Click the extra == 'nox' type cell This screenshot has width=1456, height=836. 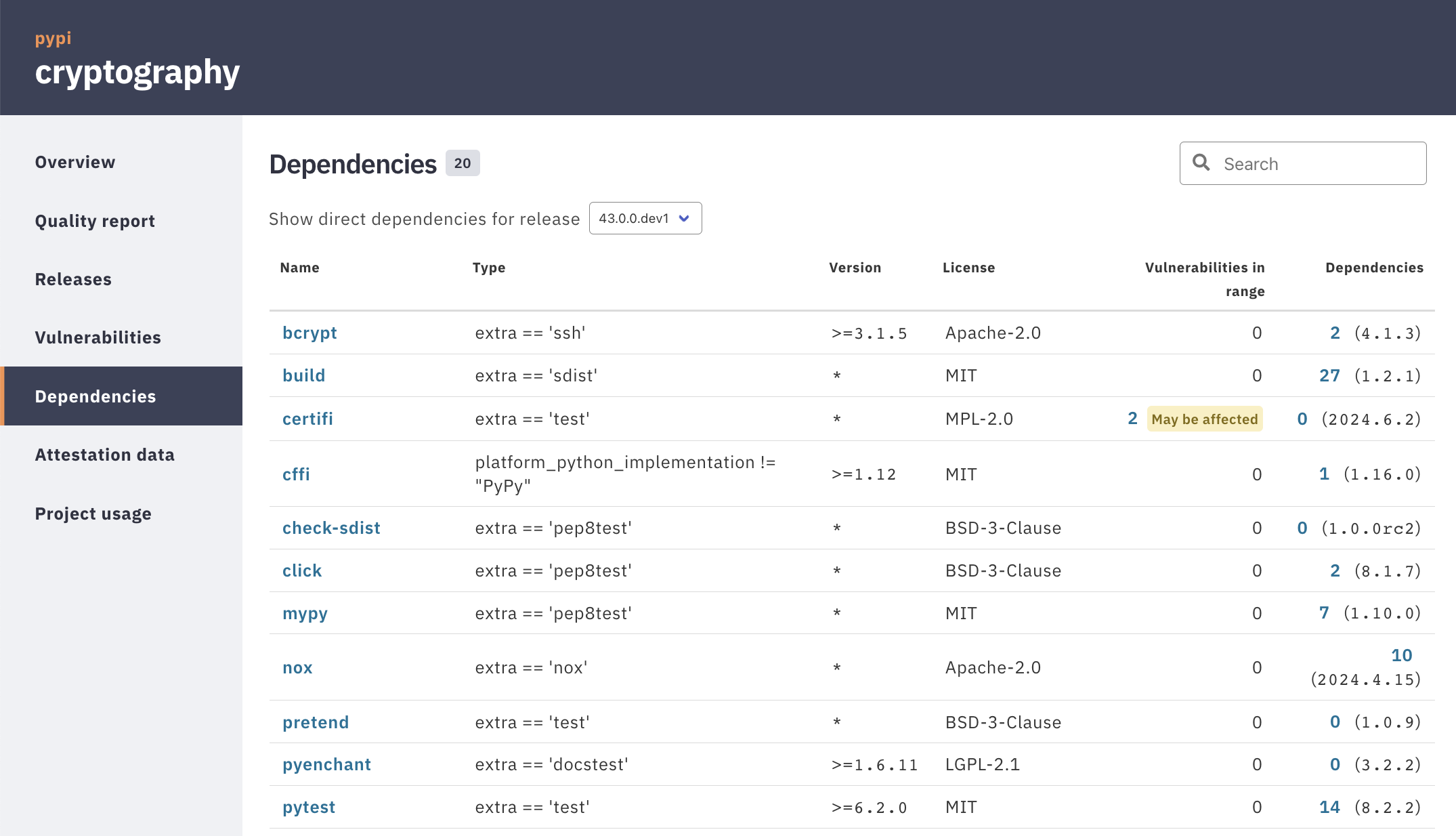[531, 667]
